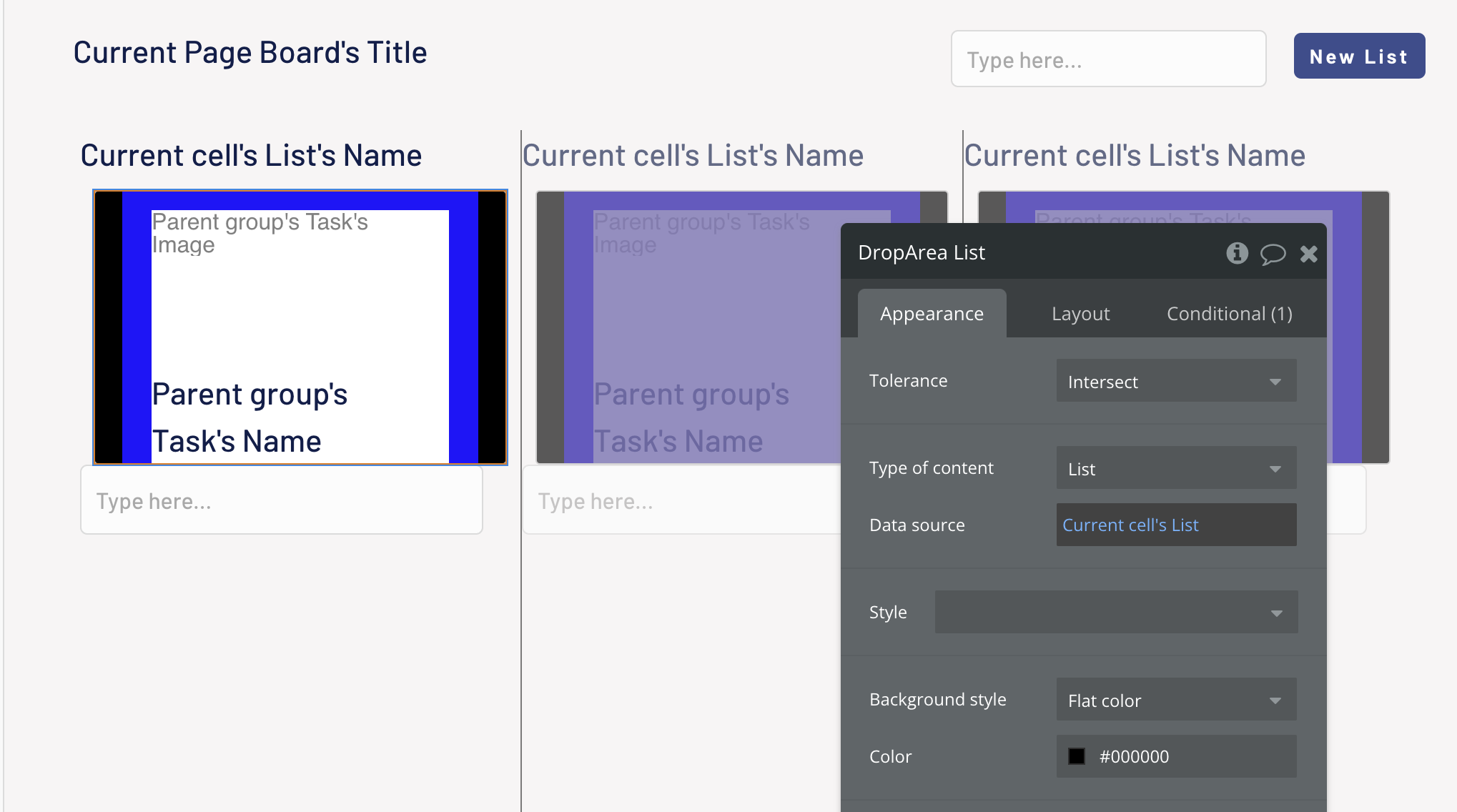
Task: Open the Conditional (1) tab
Action: pos(1229,314)
